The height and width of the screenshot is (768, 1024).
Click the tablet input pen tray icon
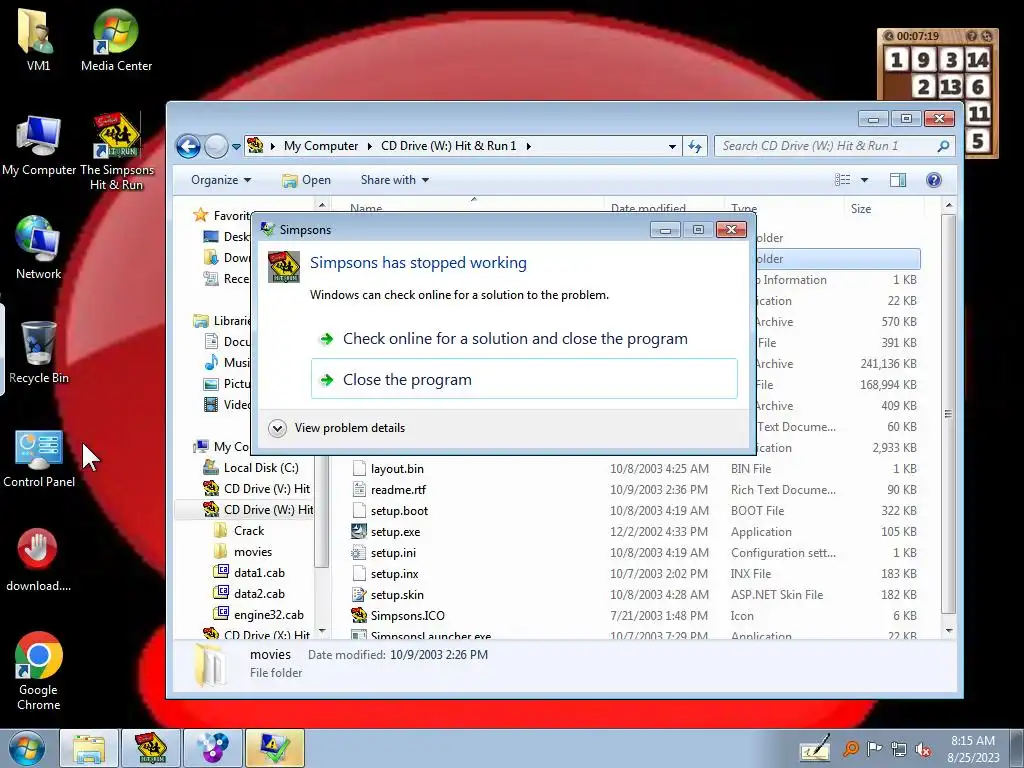(815, 748)
